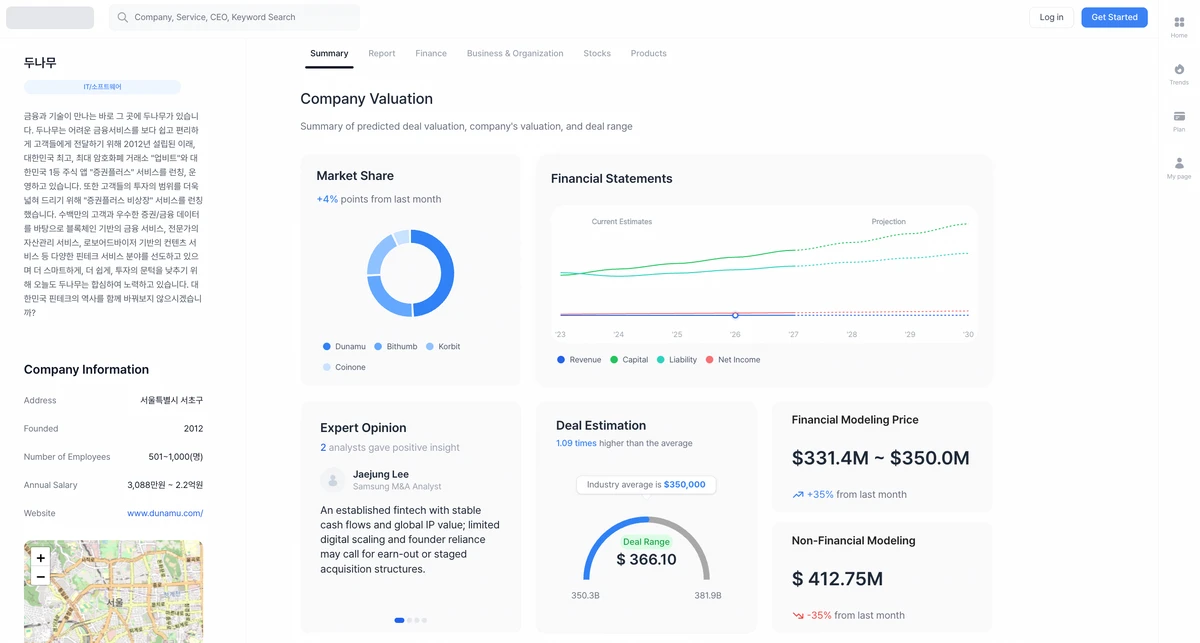Screen dimensions: 1200x643
Task: Click the downward trend arrow icon
Action: pyautogui.click(x=798, y=615)
